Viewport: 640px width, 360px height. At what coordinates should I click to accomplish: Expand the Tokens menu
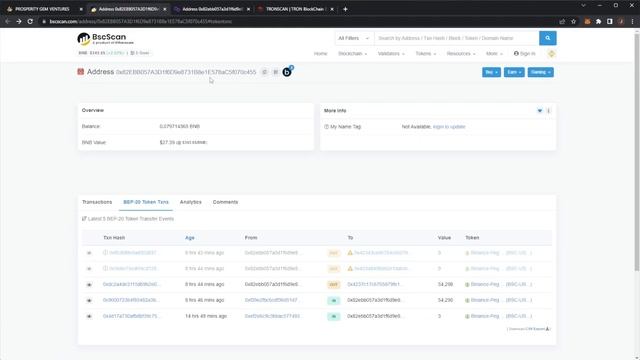coord(426,53)
